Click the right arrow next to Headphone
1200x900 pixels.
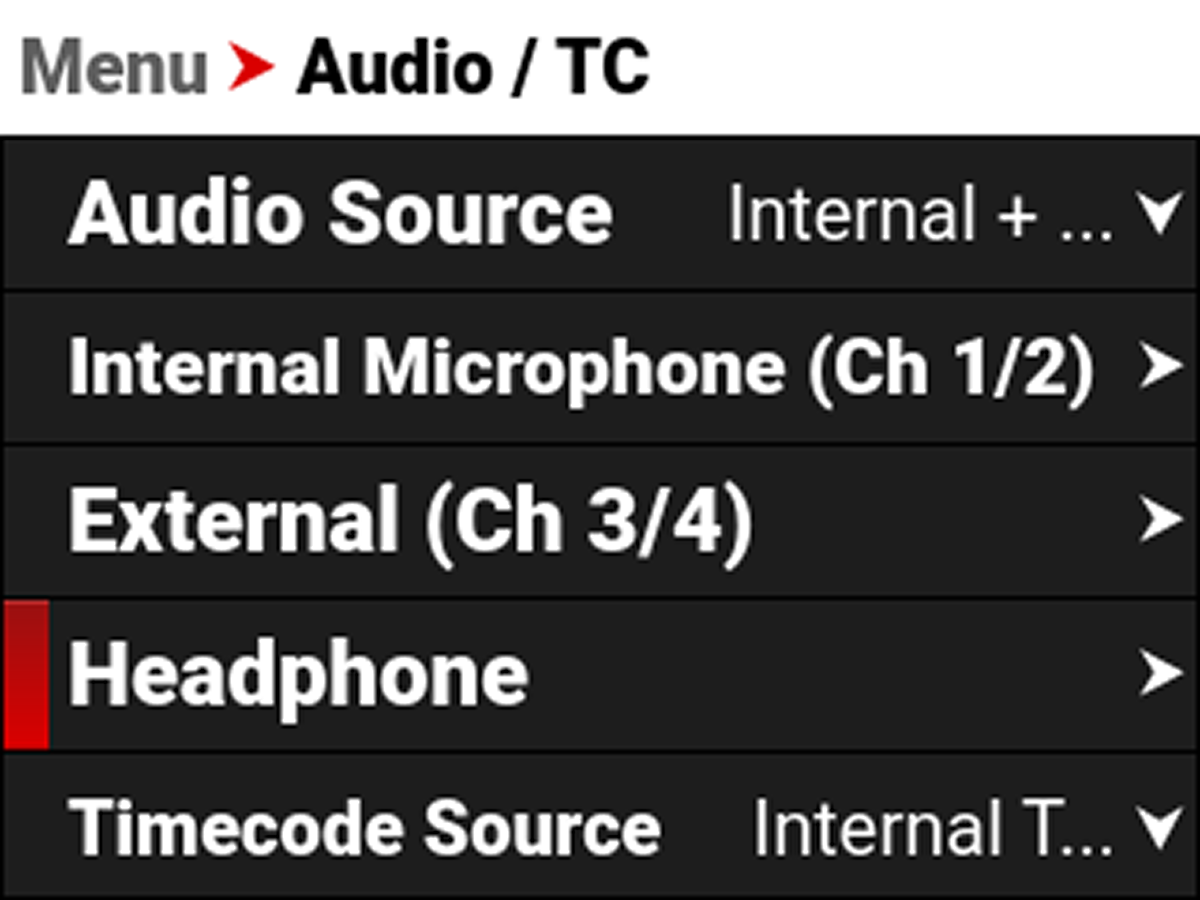point(1160,675)
